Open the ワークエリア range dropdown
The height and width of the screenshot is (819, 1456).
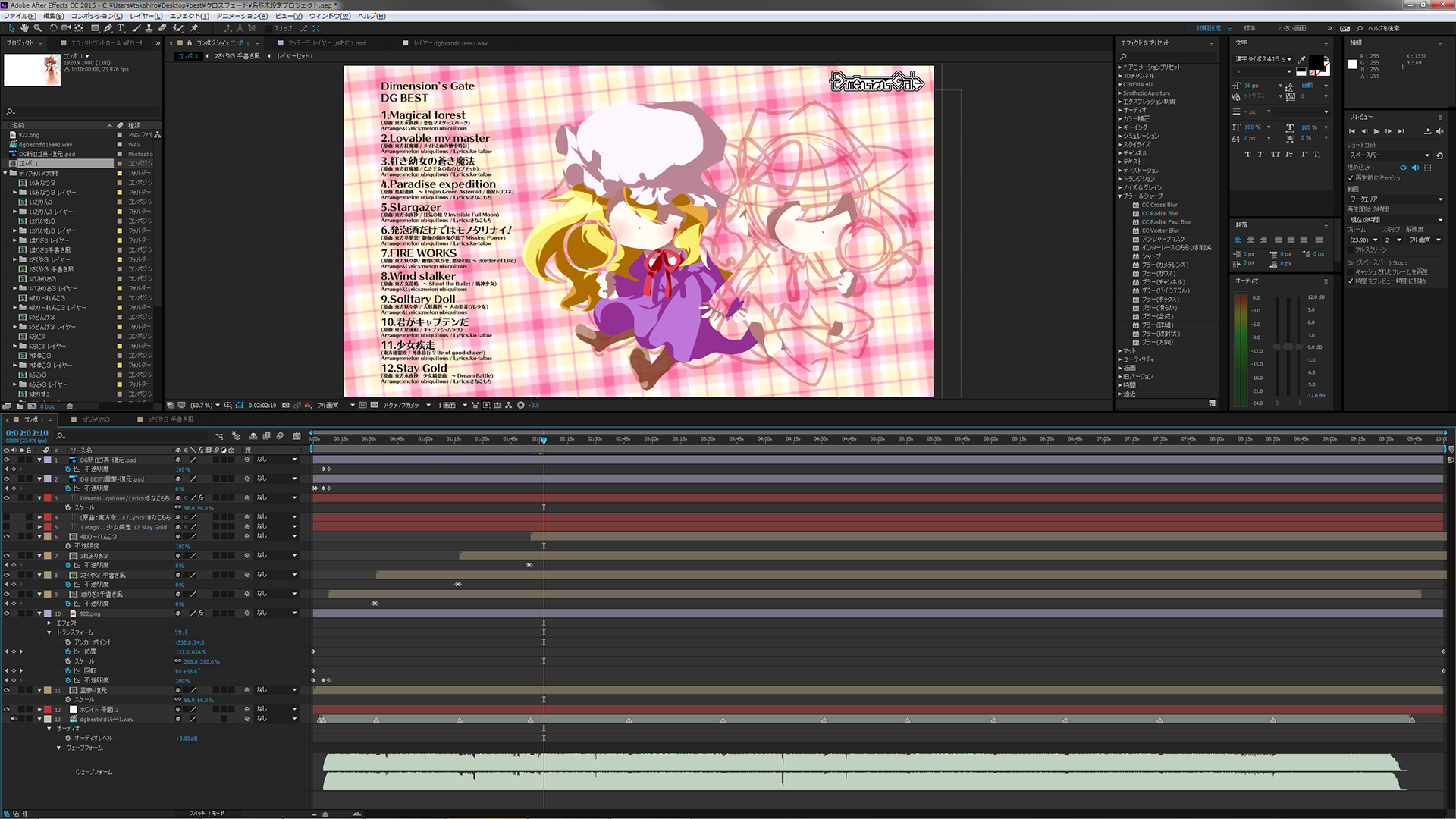pos(1395,199)
